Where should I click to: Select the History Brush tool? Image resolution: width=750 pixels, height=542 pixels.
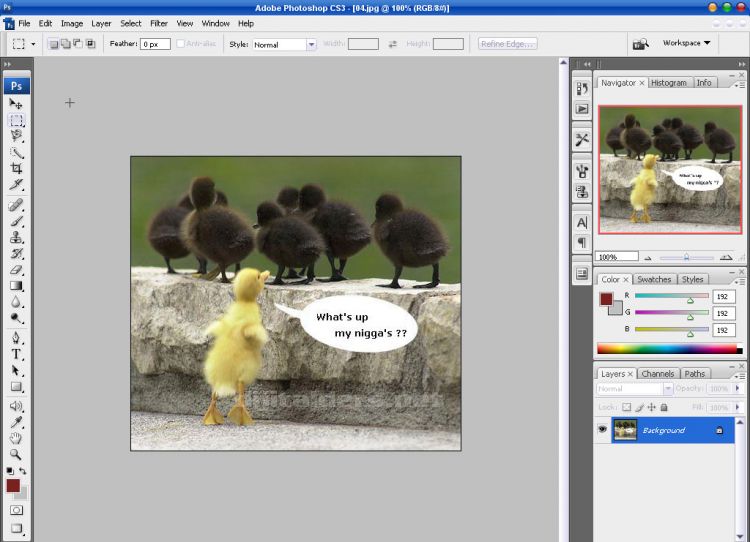[x=16, y=254]
